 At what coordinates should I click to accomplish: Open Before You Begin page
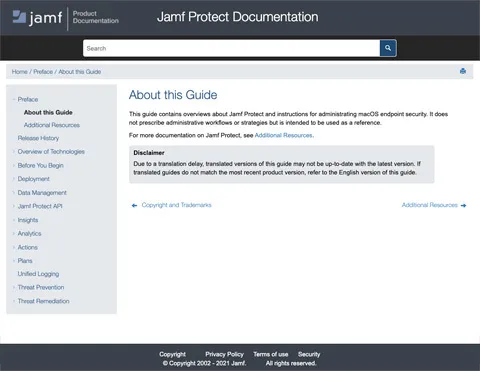point(40,165)
